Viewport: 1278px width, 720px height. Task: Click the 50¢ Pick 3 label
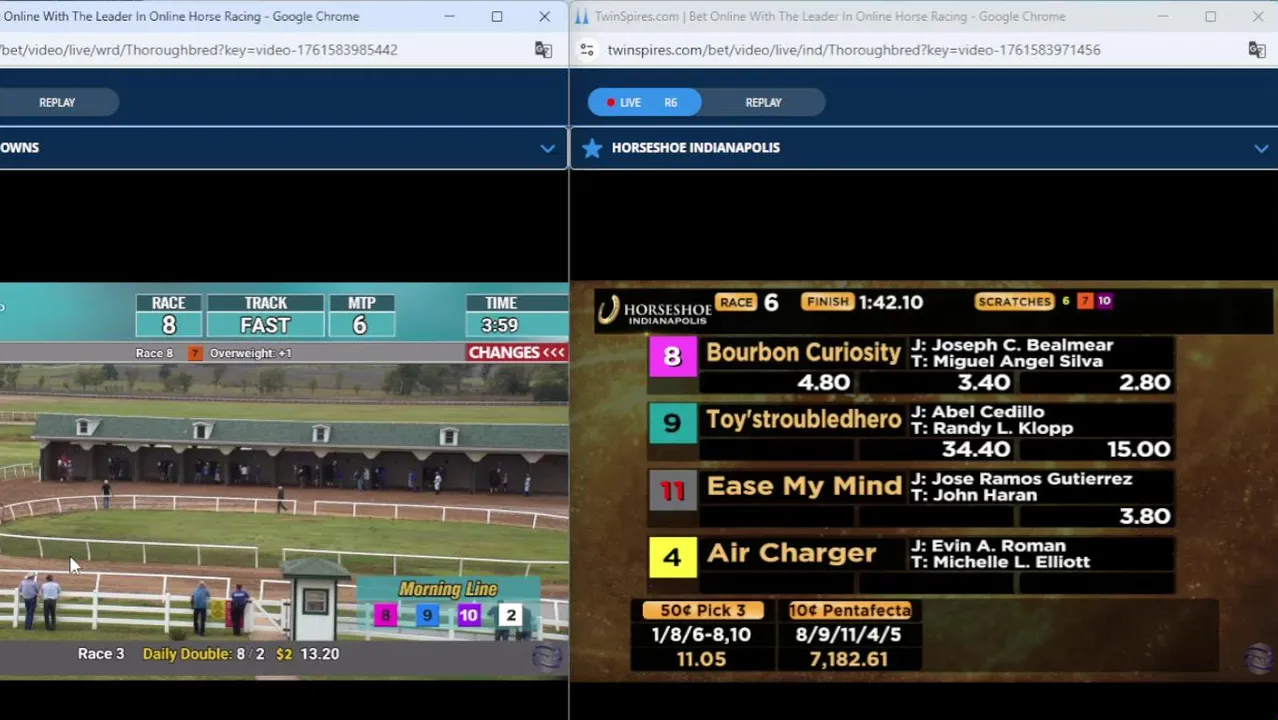702,610
